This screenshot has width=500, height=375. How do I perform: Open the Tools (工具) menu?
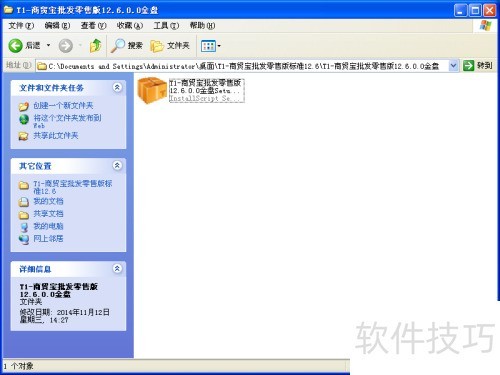tap(166, 26)
